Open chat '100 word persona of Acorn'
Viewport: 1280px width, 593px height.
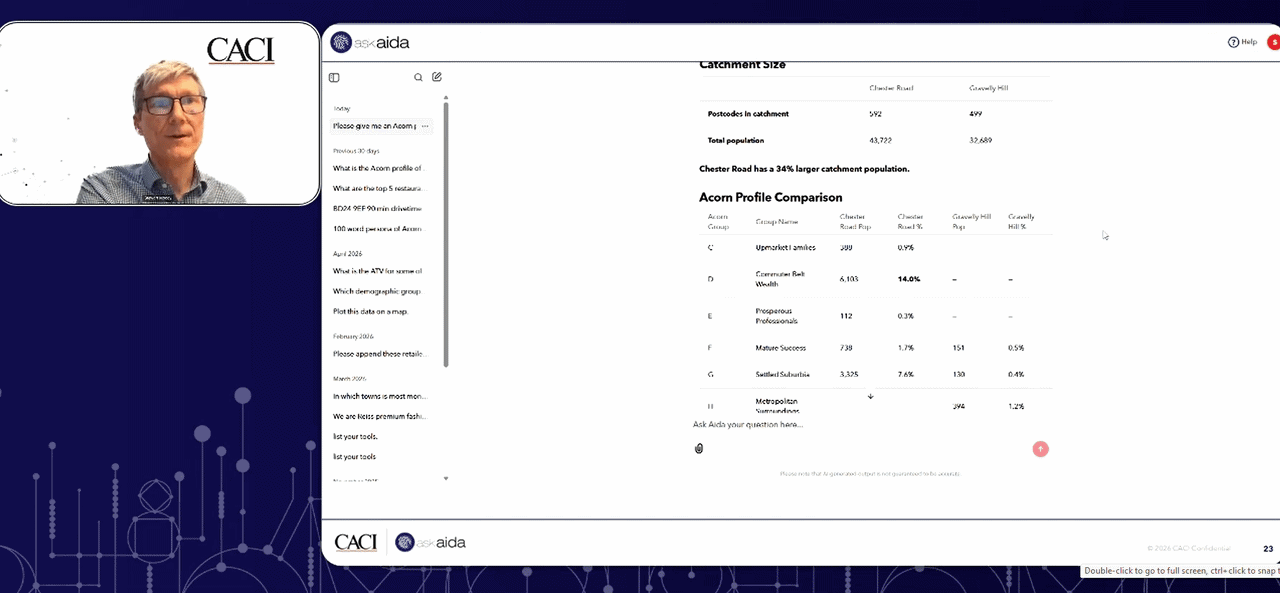377,229
